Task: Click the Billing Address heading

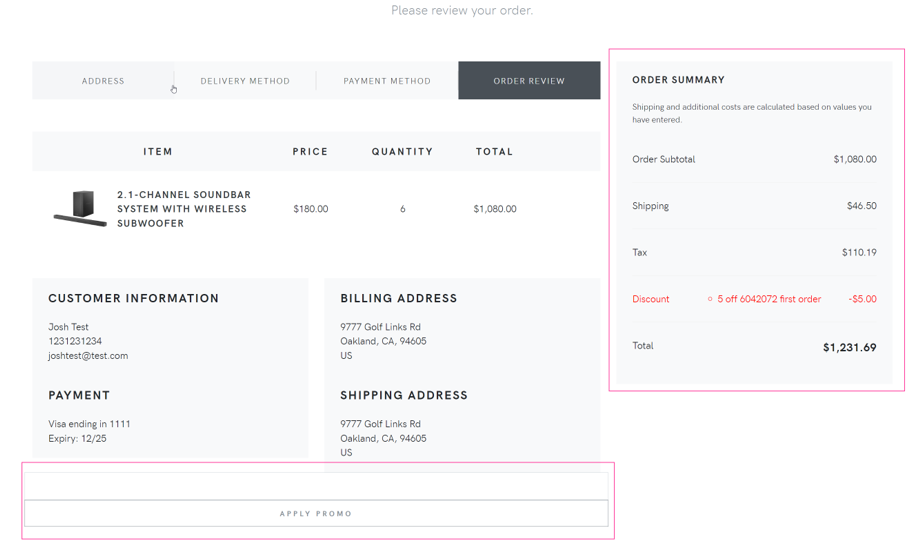Action: click(399, 299)
